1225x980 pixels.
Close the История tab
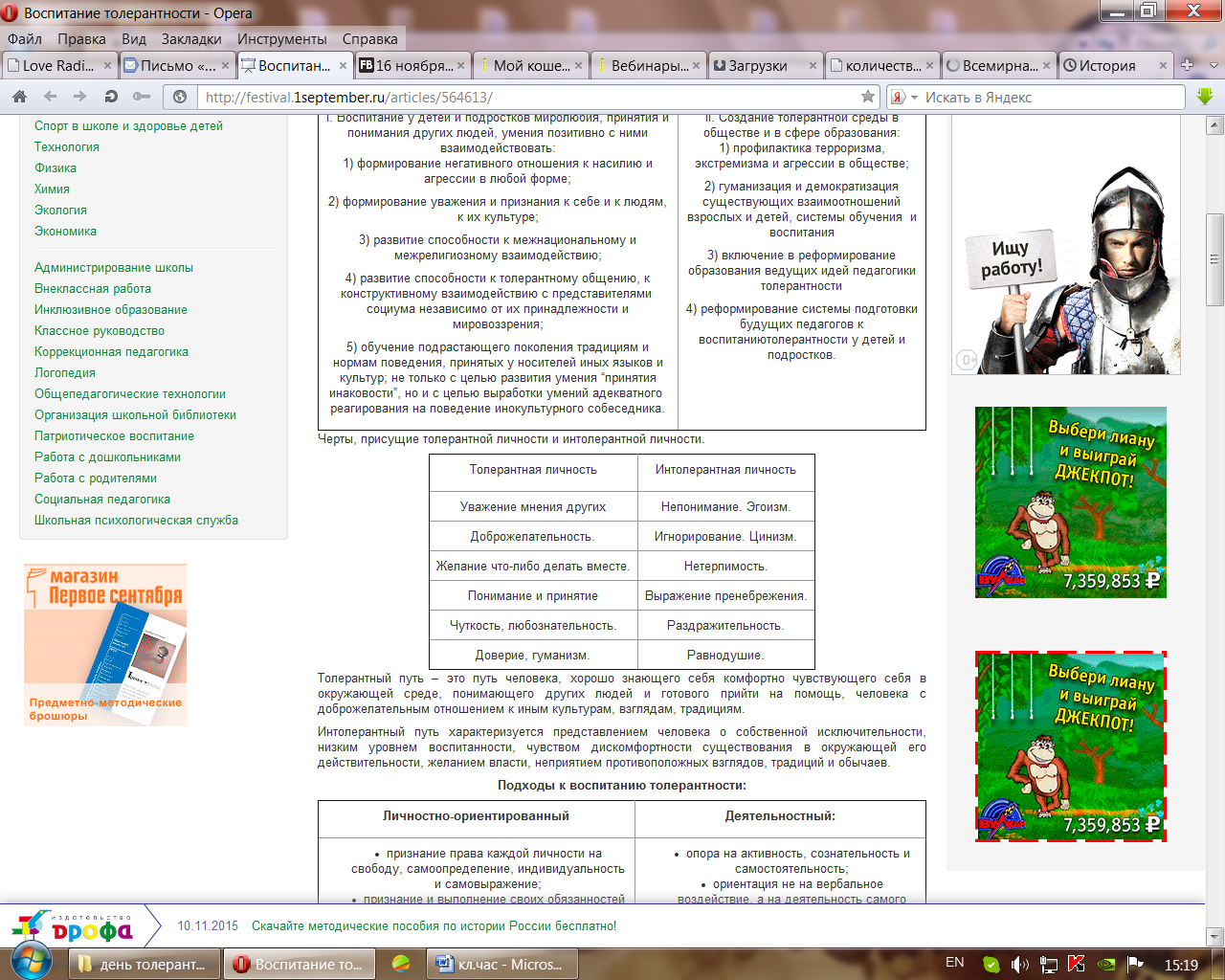[x=1163, y=65]
